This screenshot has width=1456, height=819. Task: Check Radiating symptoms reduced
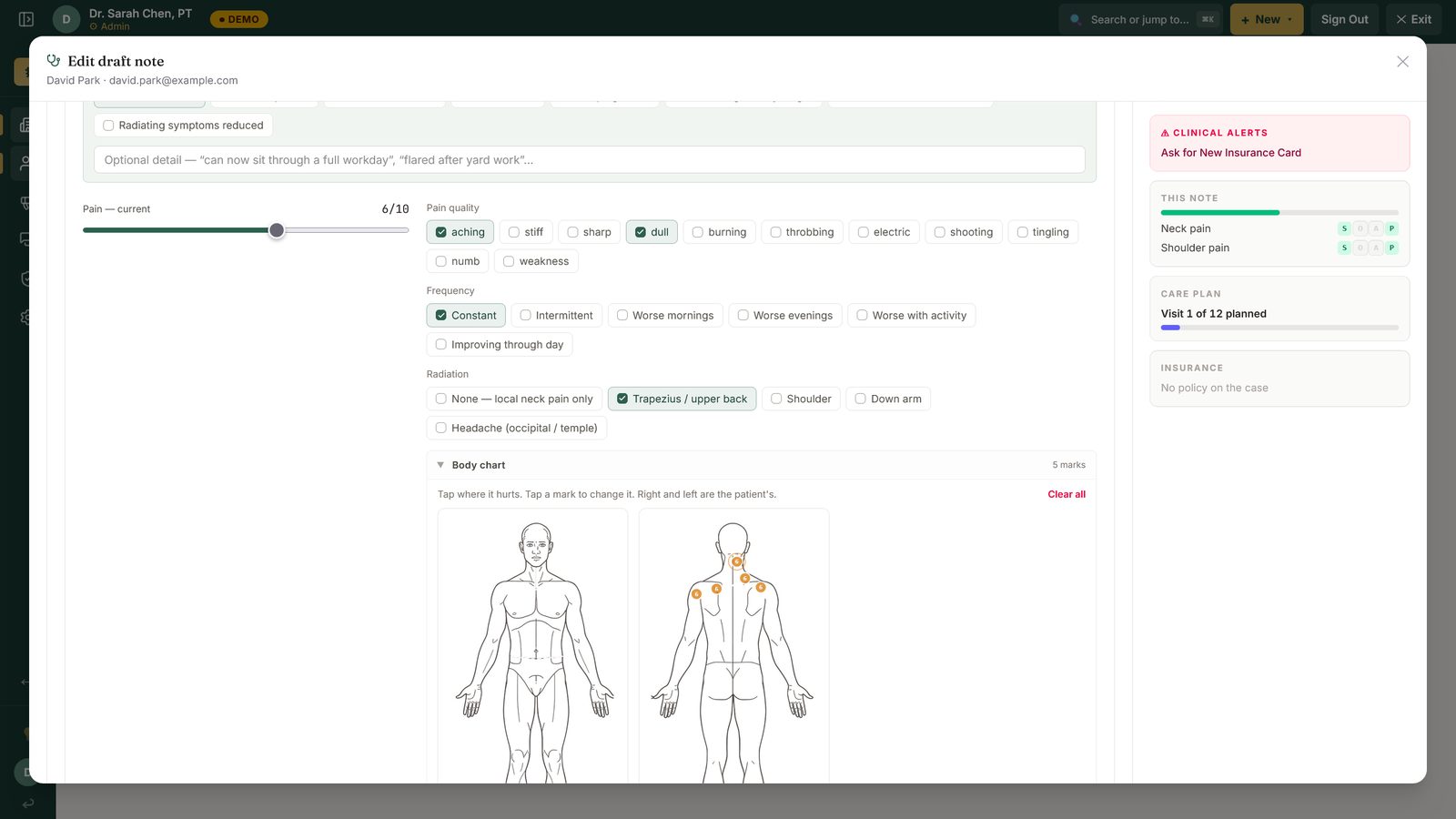pyautogui.click(x=183, y=126)
